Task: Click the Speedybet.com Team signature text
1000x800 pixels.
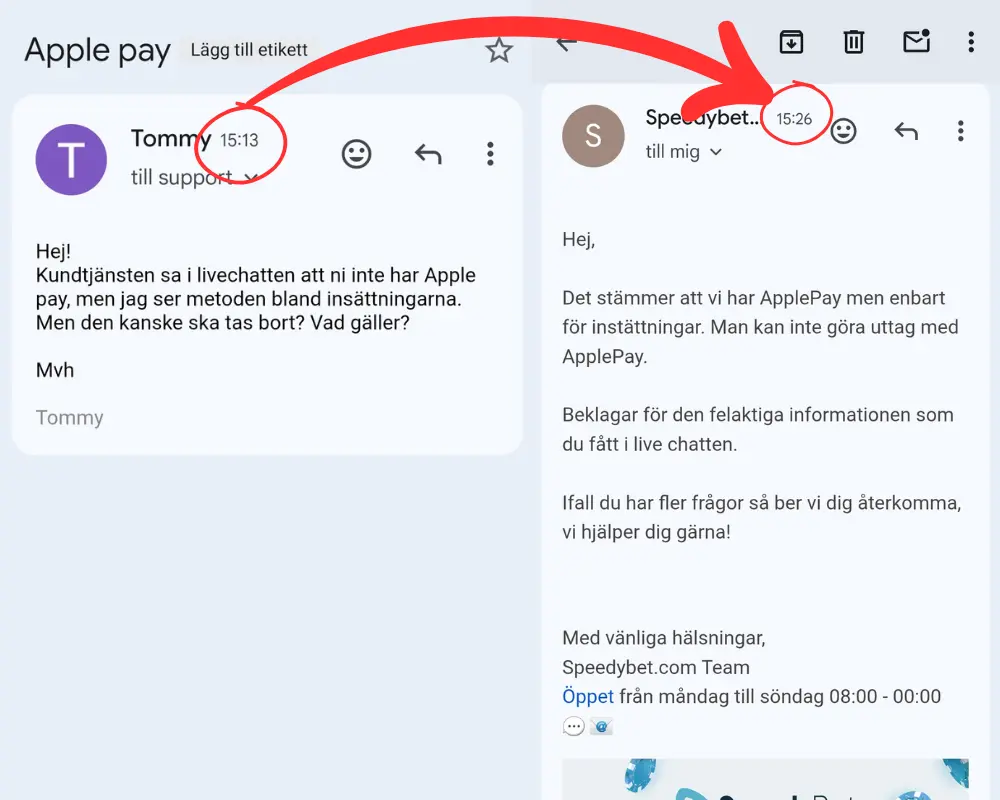Action: tap(656, 667)
